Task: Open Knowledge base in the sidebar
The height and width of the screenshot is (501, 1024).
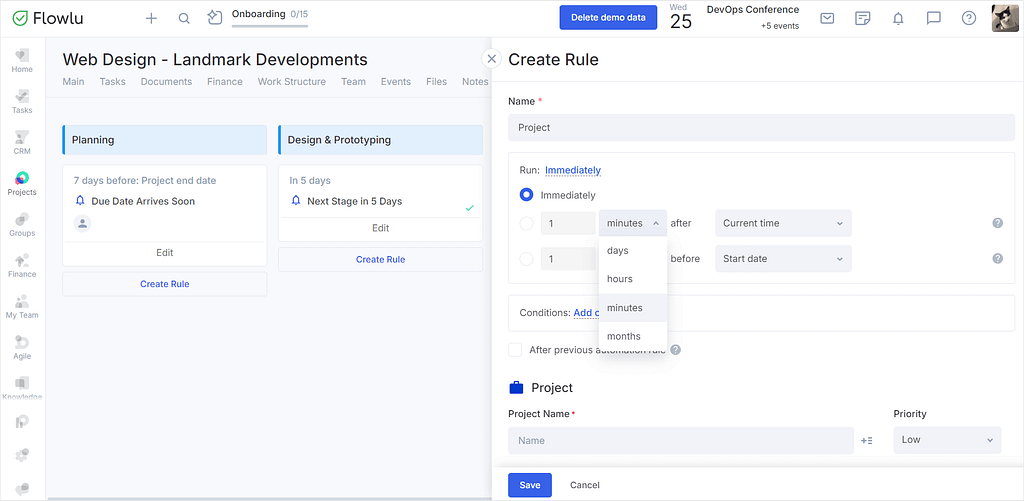Action: pos(22,389)
